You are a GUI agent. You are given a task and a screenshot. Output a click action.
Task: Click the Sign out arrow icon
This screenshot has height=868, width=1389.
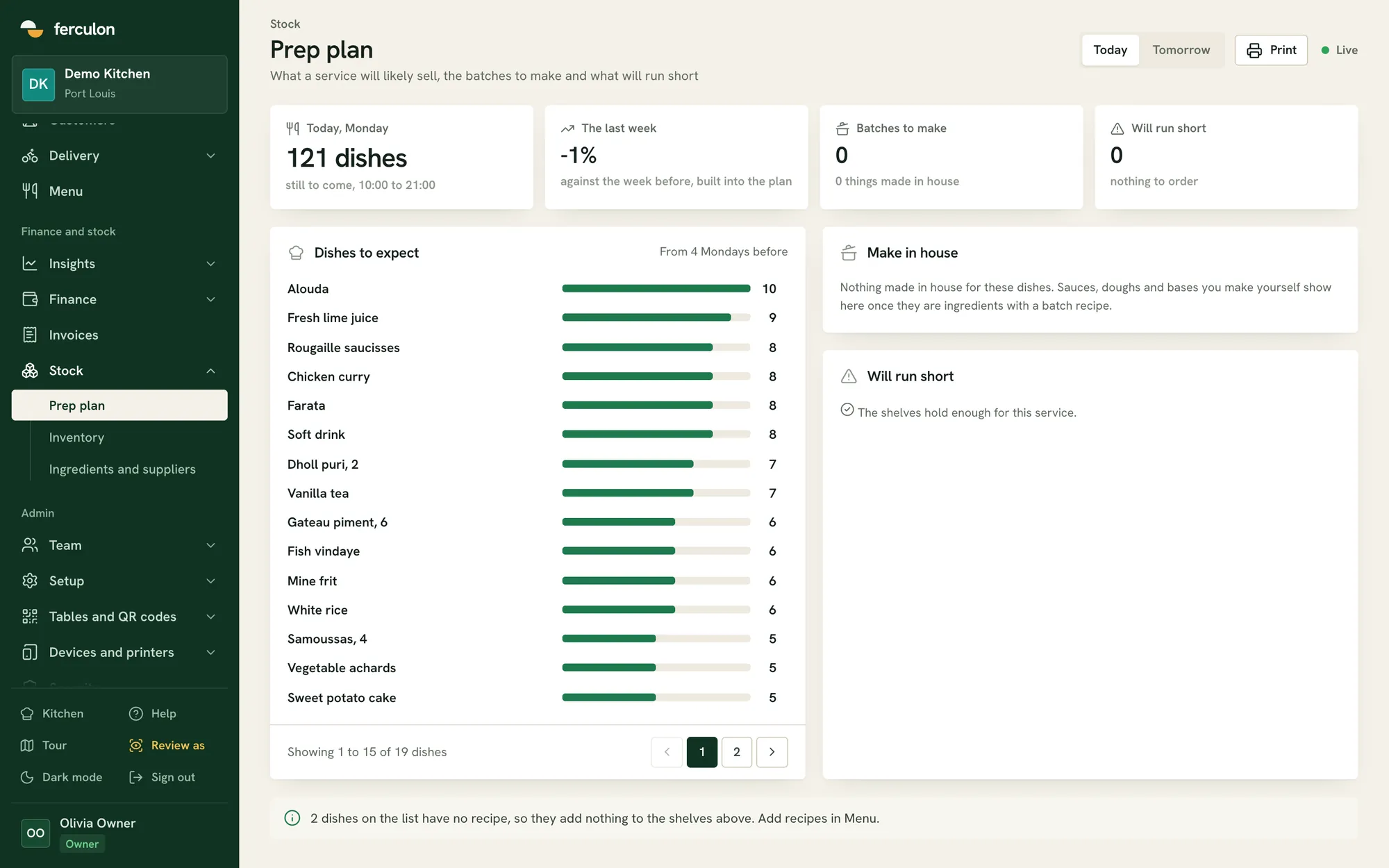[x=136, y=777]
